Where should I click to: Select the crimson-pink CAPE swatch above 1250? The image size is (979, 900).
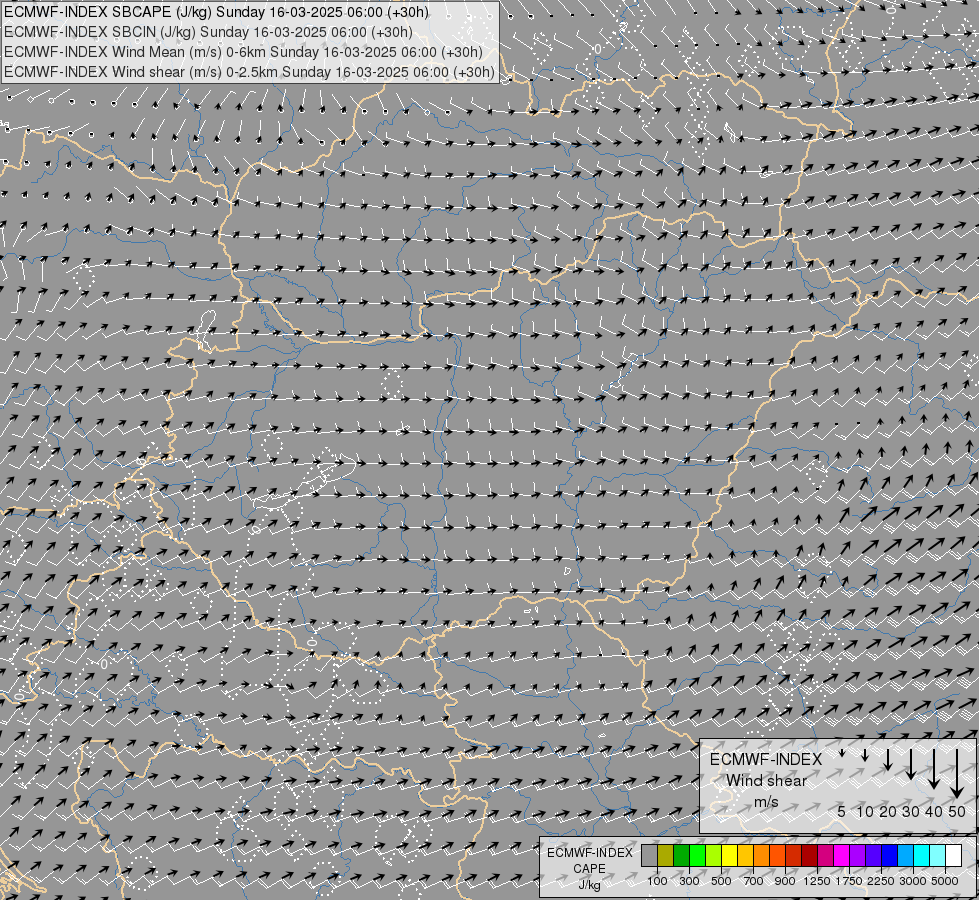826,855
